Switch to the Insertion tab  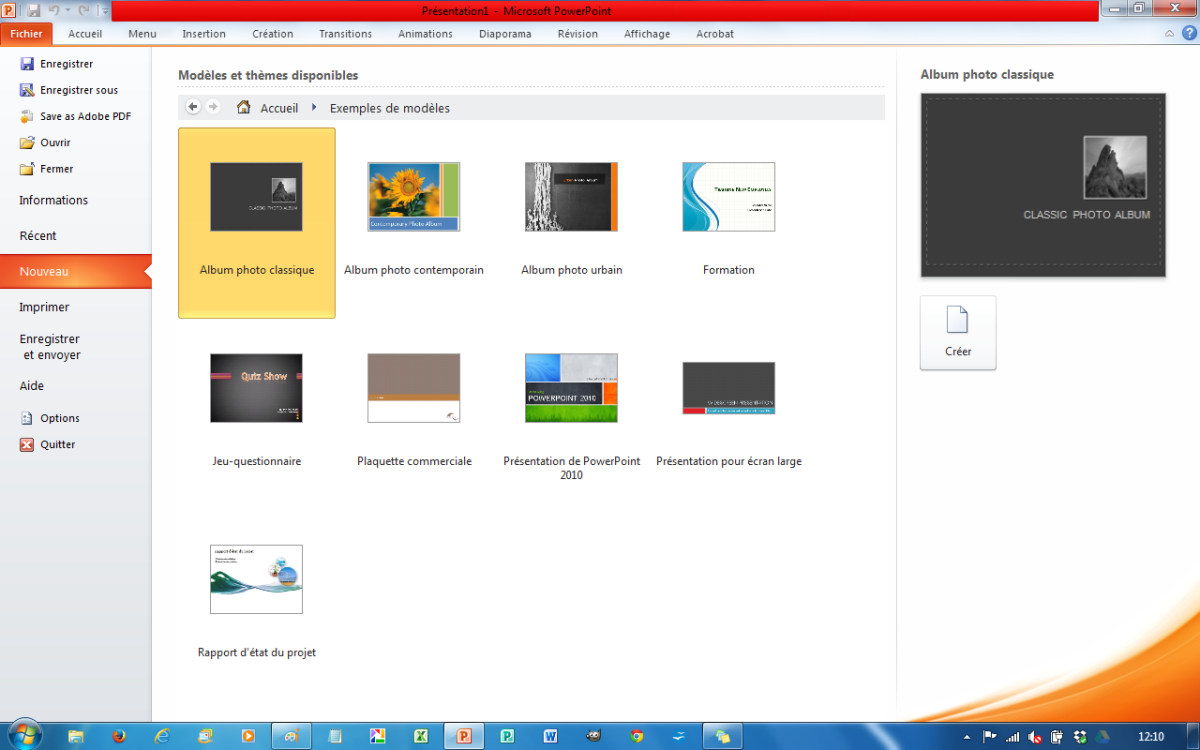pos(204,33)
